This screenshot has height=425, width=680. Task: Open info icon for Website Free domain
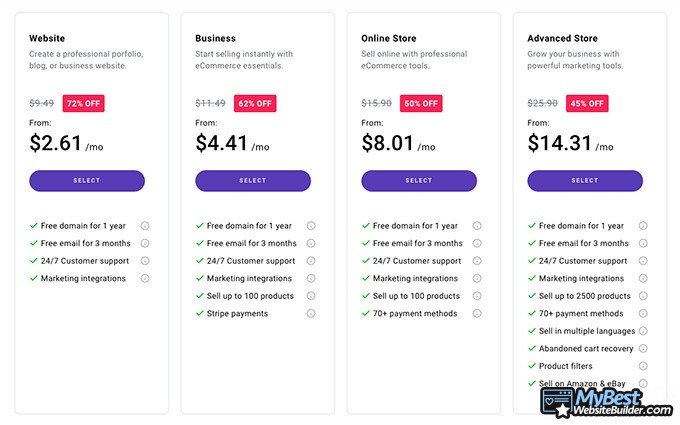(x=145, y=226)
